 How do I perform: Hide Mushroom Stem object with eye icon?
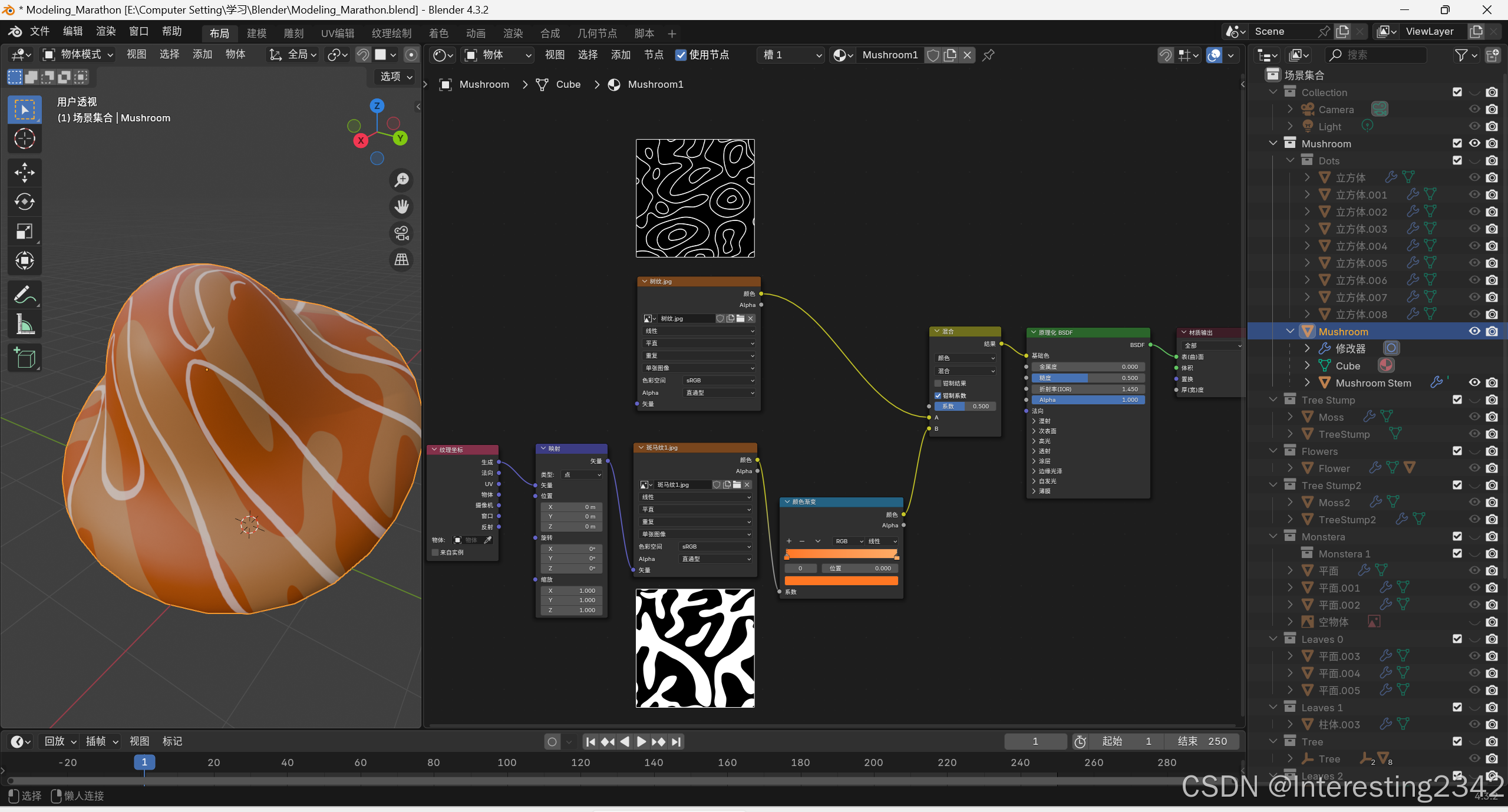[1474, 382]
